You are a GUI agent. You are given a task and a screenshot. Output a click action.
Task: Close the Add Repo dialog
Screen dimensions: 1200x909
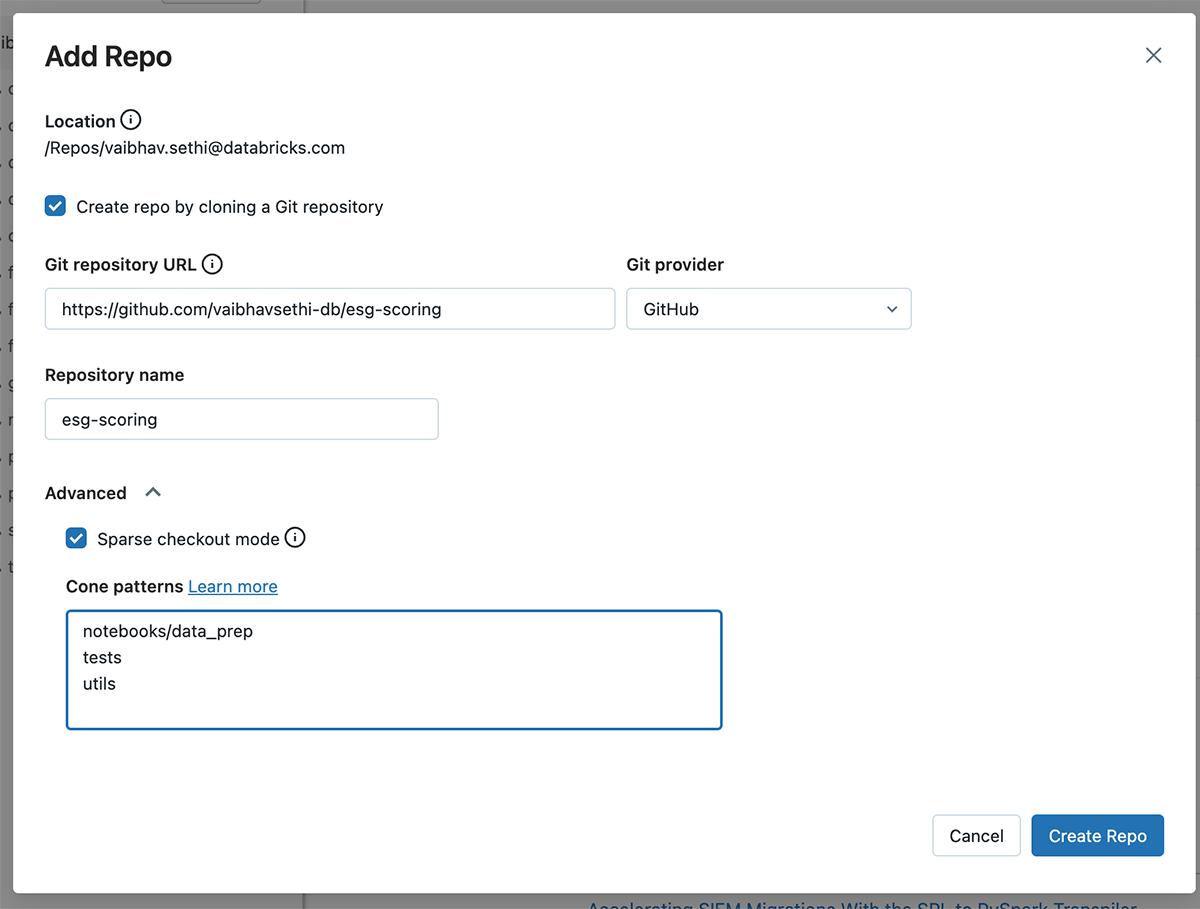1153,56
